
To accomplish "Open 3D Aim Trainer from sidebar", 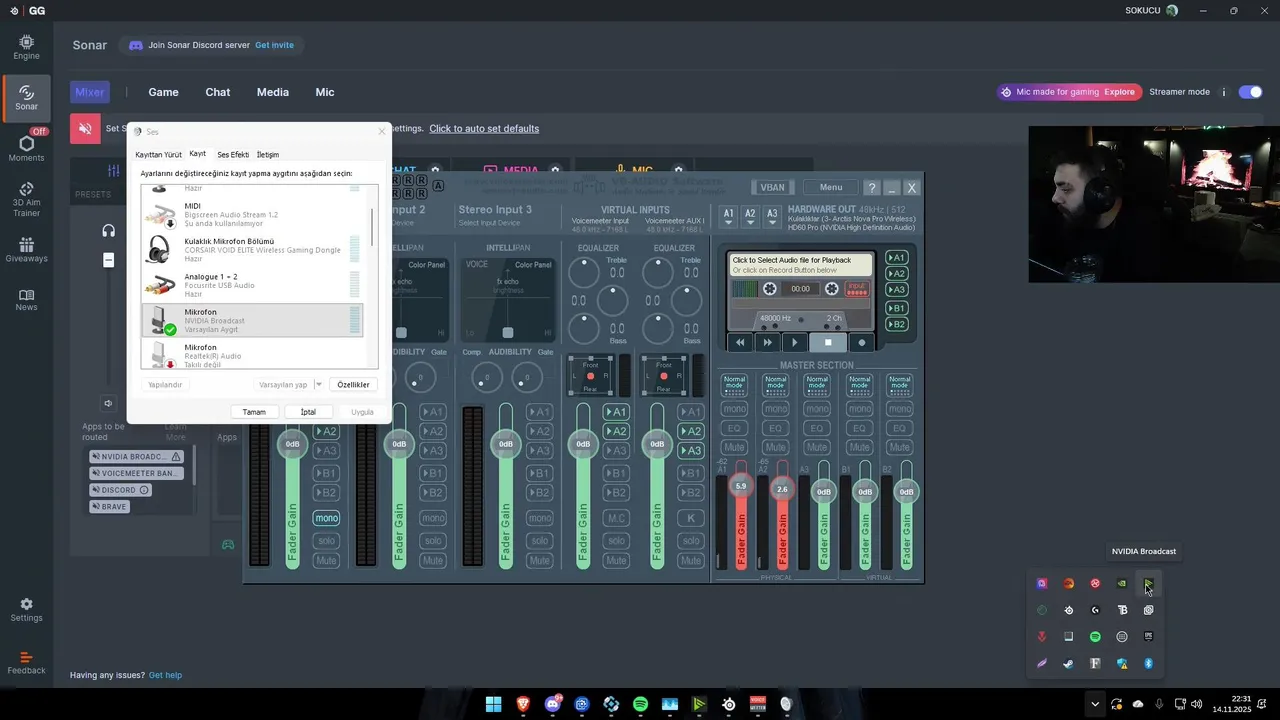I will [x=26, y=199].
